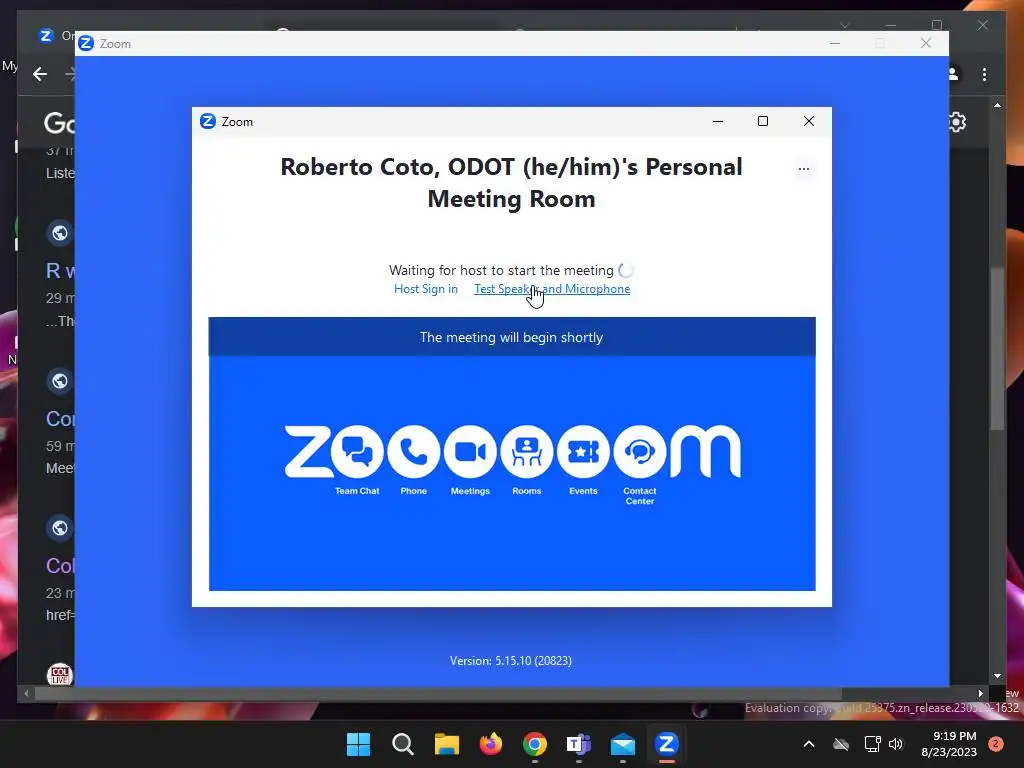Open the three-dot options menu in Zoom
Screen dimensions: 1024x768
point(804,169)
